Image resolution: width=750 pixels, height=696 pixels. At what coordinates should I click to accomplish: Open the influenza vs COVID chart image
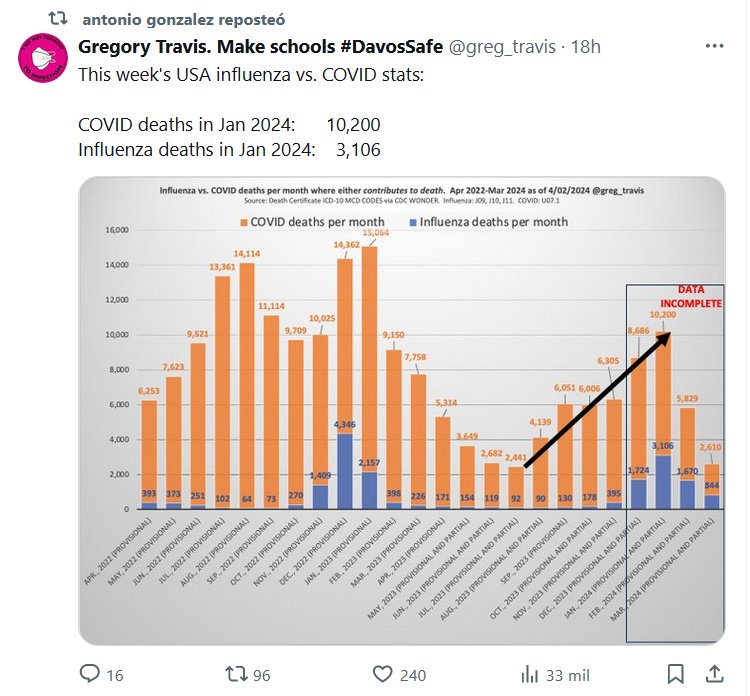[x=401, y=410]
